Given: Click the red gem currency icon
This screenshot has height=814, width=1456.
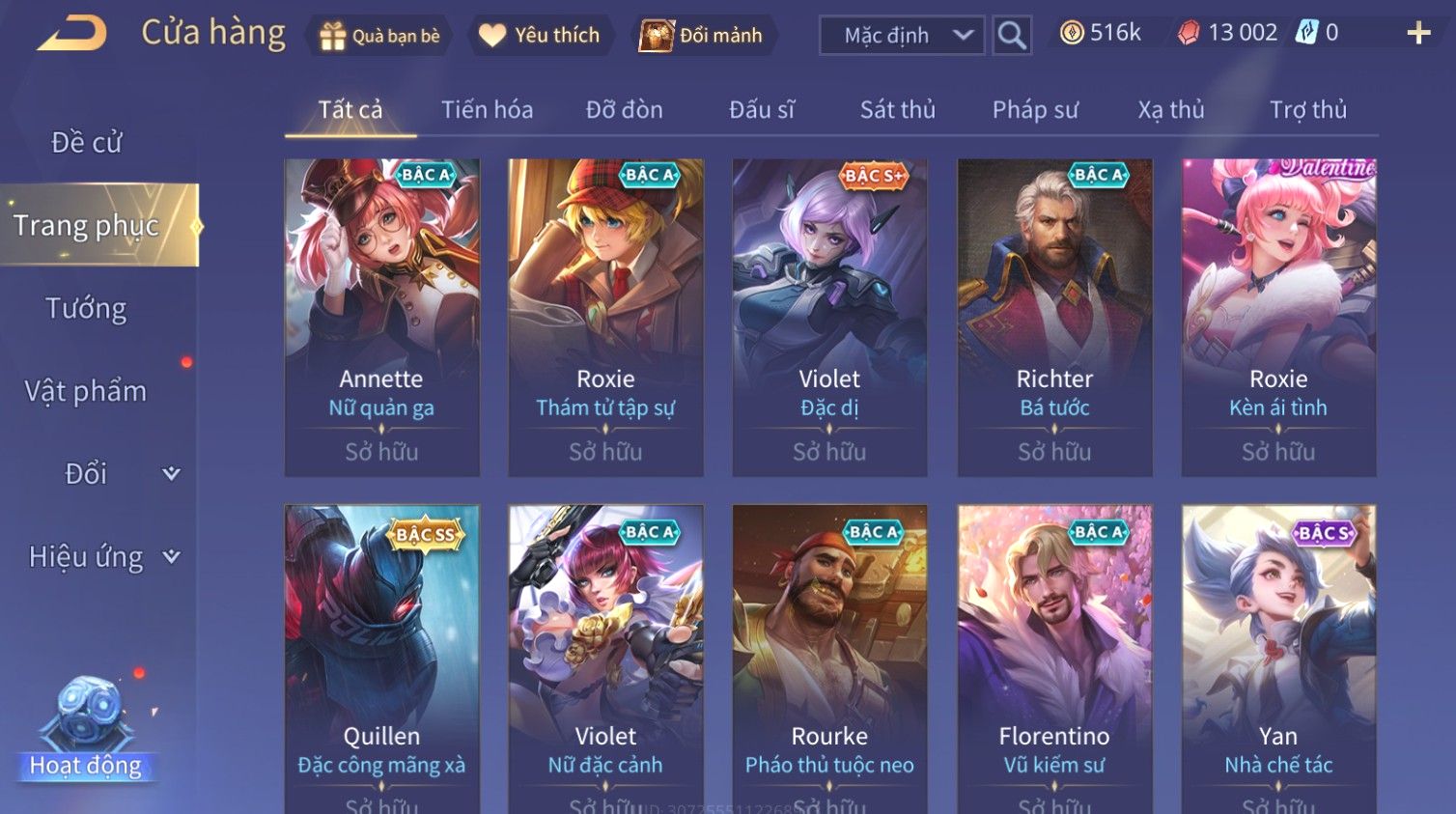Looking at the screenshot, I should (1189, 33).
